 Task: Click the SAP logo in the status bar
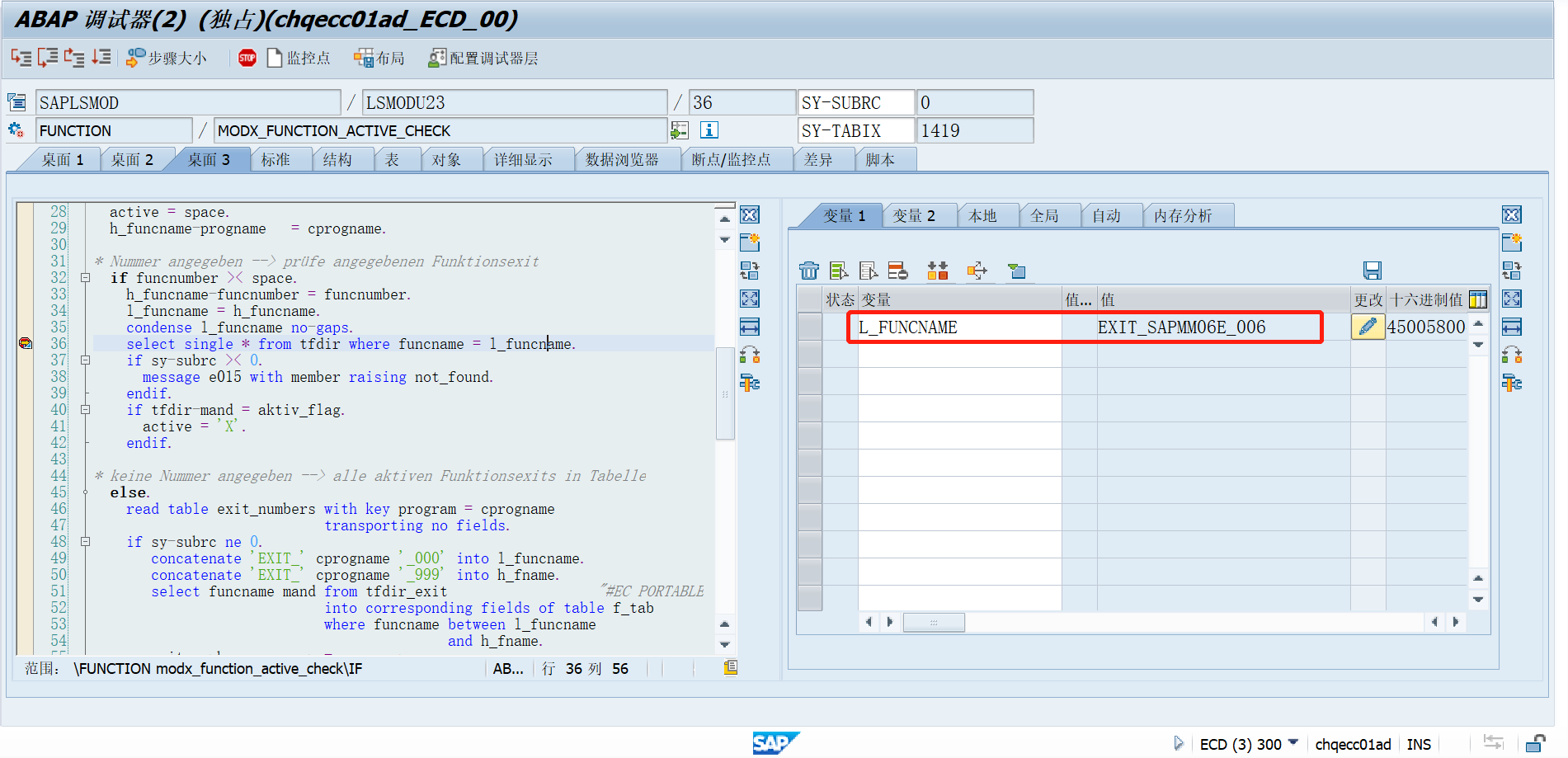click(775, 743)
